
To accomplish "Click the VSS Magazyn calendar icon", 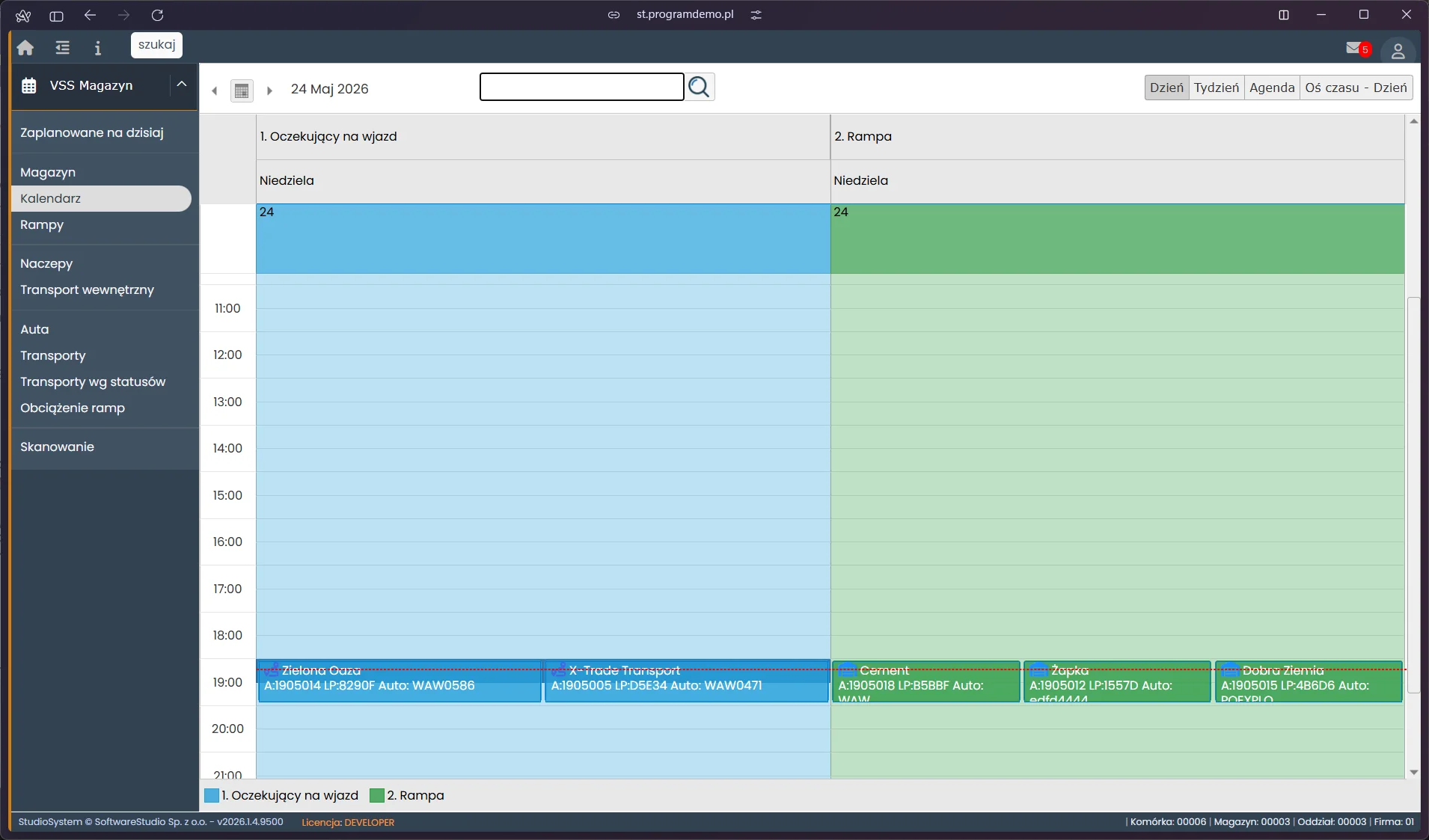I will [x=28, y=85].
